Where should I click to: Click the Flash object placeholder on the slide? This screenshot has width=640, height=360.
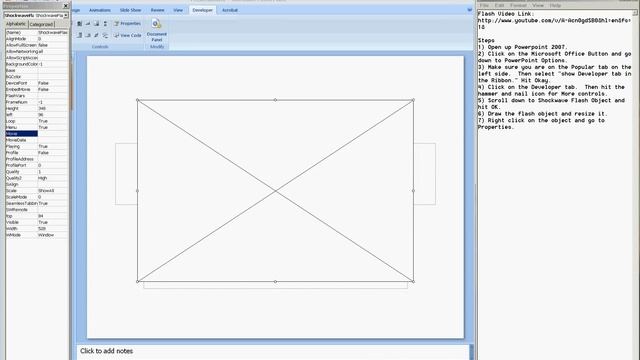point(276,191)
